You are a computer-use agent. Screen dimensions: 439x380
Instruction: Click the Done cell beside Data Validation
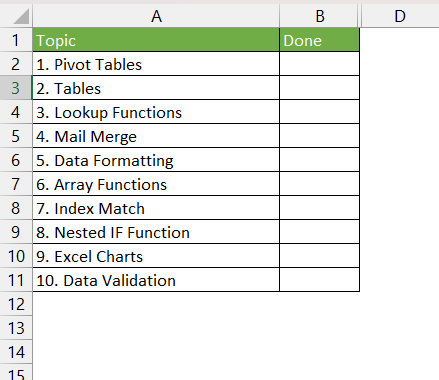319,280
